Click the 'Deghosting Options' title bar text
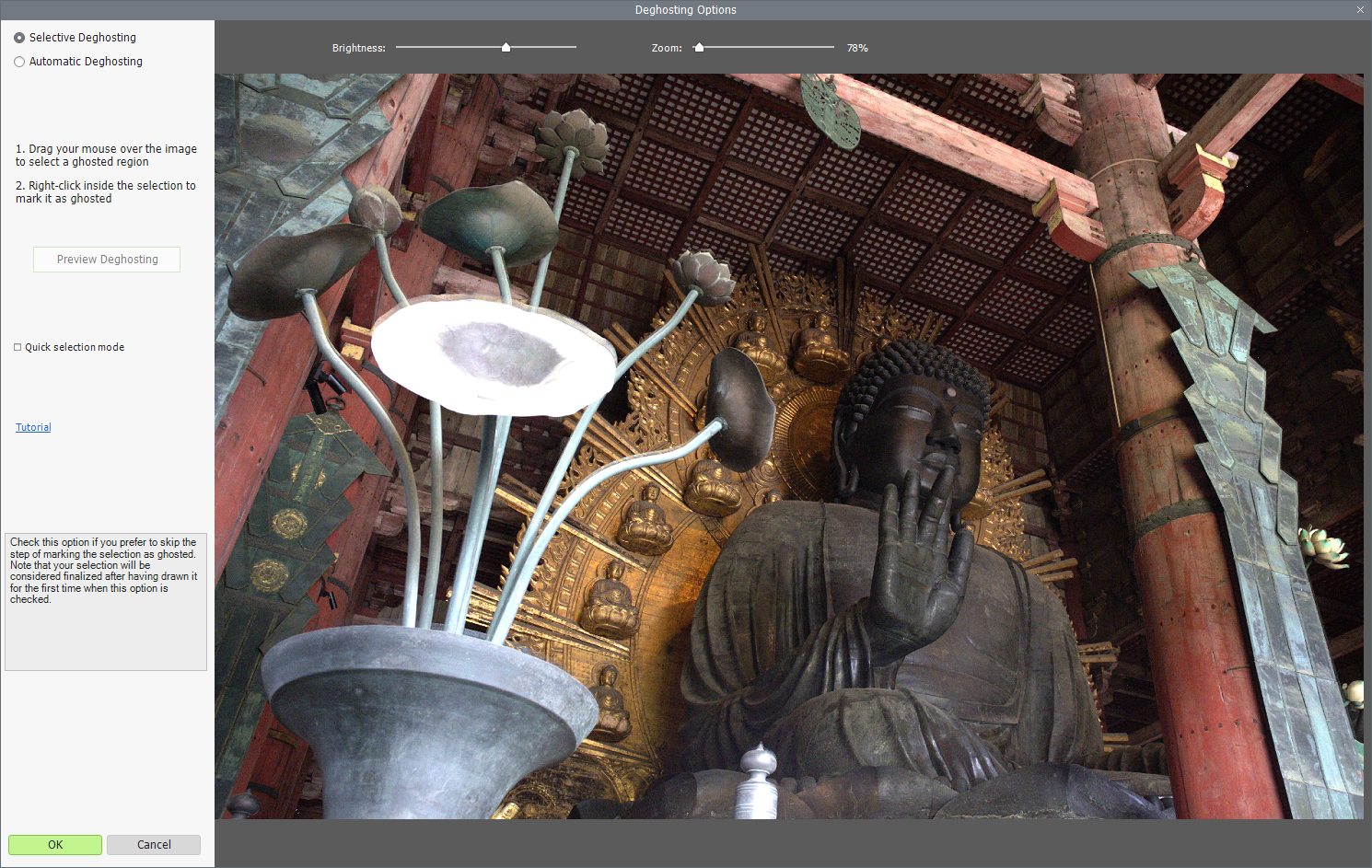 coord(686,10)
